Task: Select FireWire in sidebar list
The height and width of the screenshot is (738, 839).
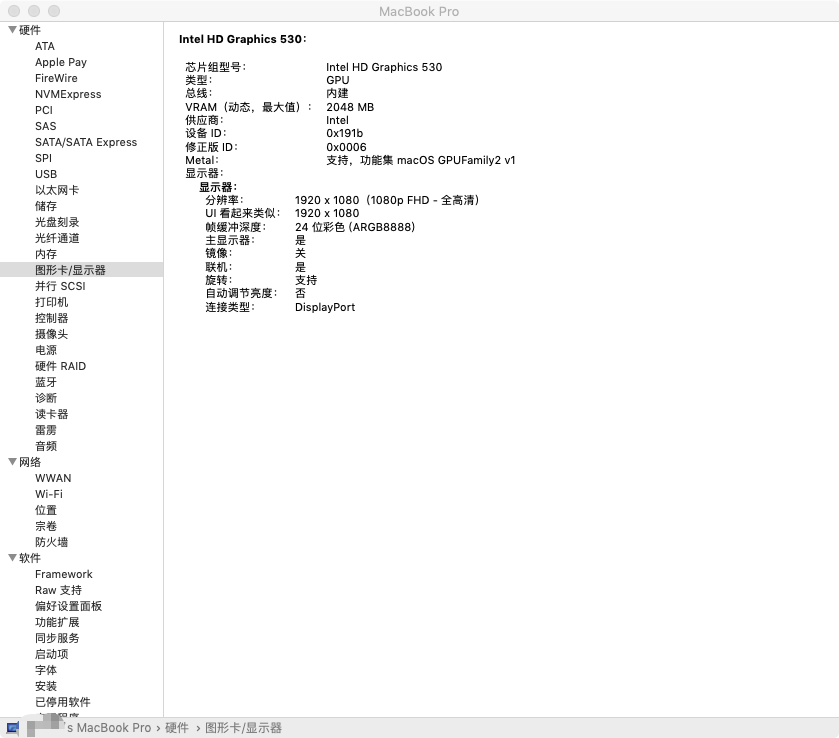Action: tap(56, 78)
